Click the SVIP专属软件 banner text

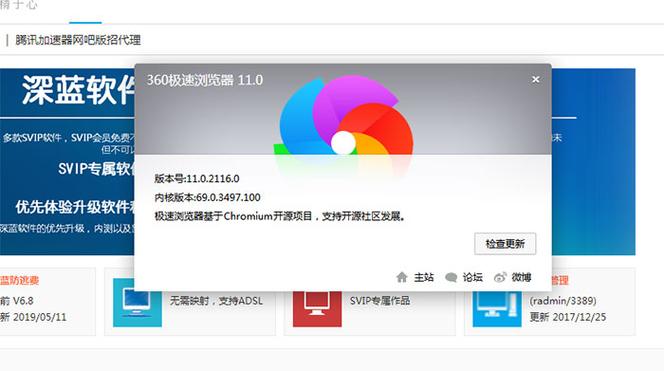tap(97, 169)
